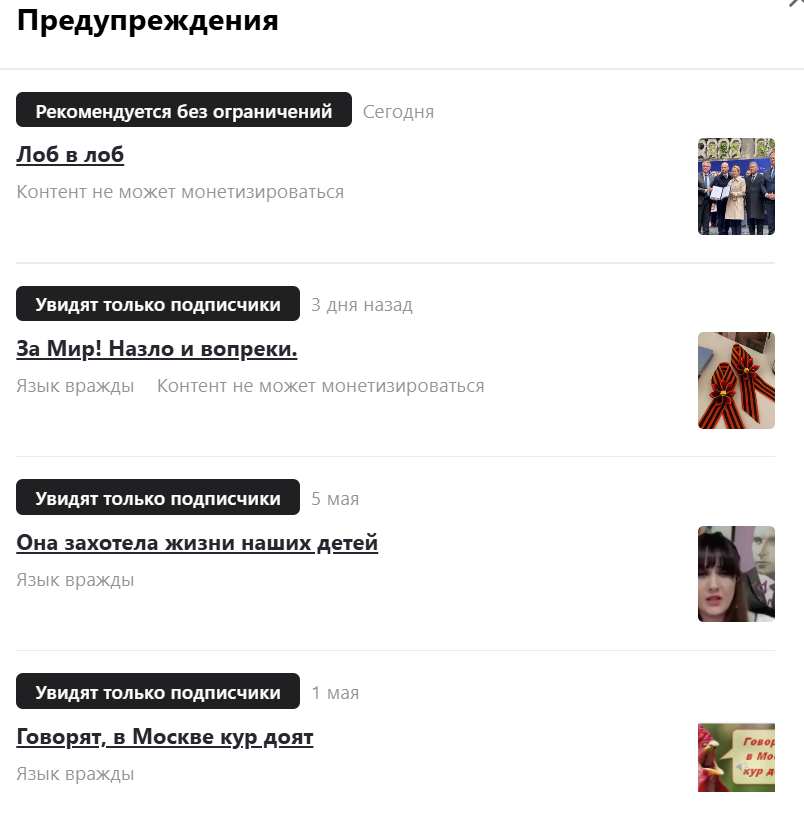Click the rooster thumbnail image
804x815 pixels.
click(x=736, y=758)
